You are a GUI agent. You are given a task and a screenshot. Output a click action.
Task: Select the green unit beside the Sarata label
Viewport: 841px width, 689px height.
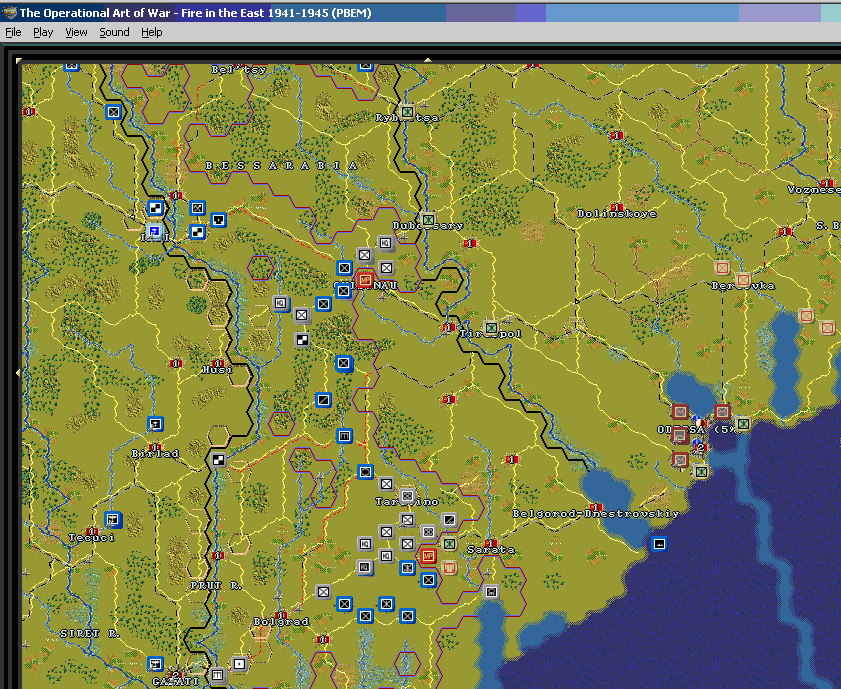pyautogui.click(x=449, y=544)
